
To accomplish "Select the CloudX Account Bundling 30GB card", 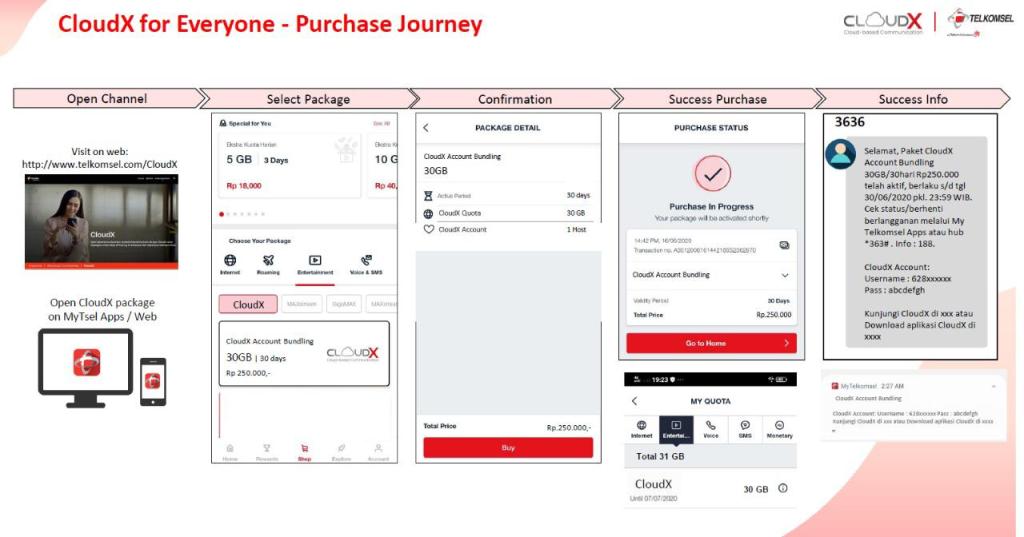I will point(304,353).
